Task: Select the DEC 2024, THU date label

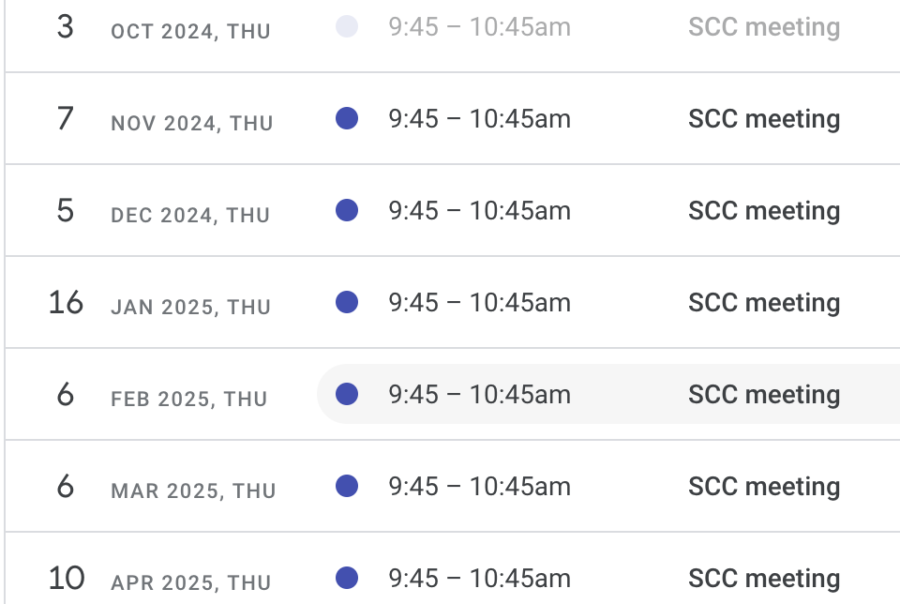Action: tap(190, 215)
